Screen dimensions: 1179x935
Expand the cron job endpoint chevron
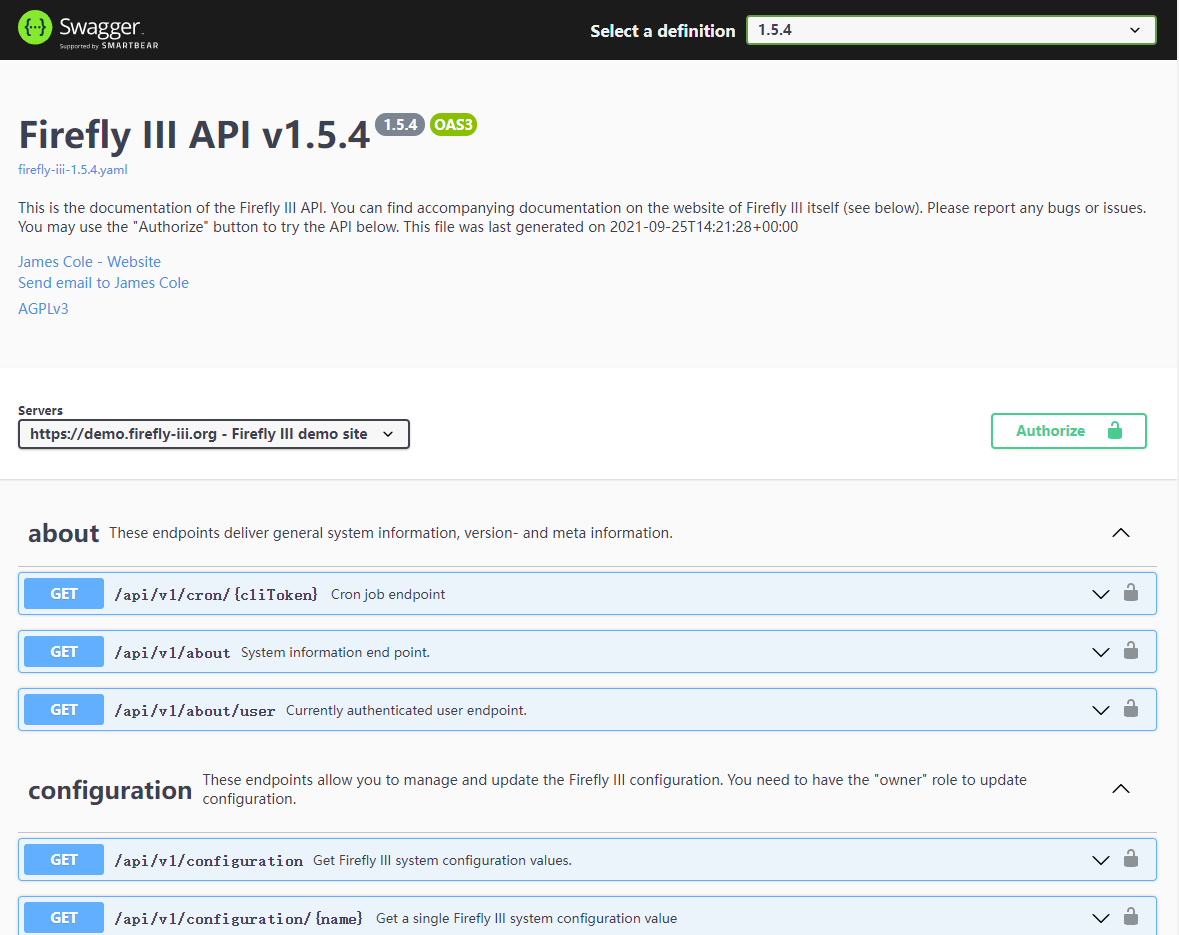point(1100,594)
